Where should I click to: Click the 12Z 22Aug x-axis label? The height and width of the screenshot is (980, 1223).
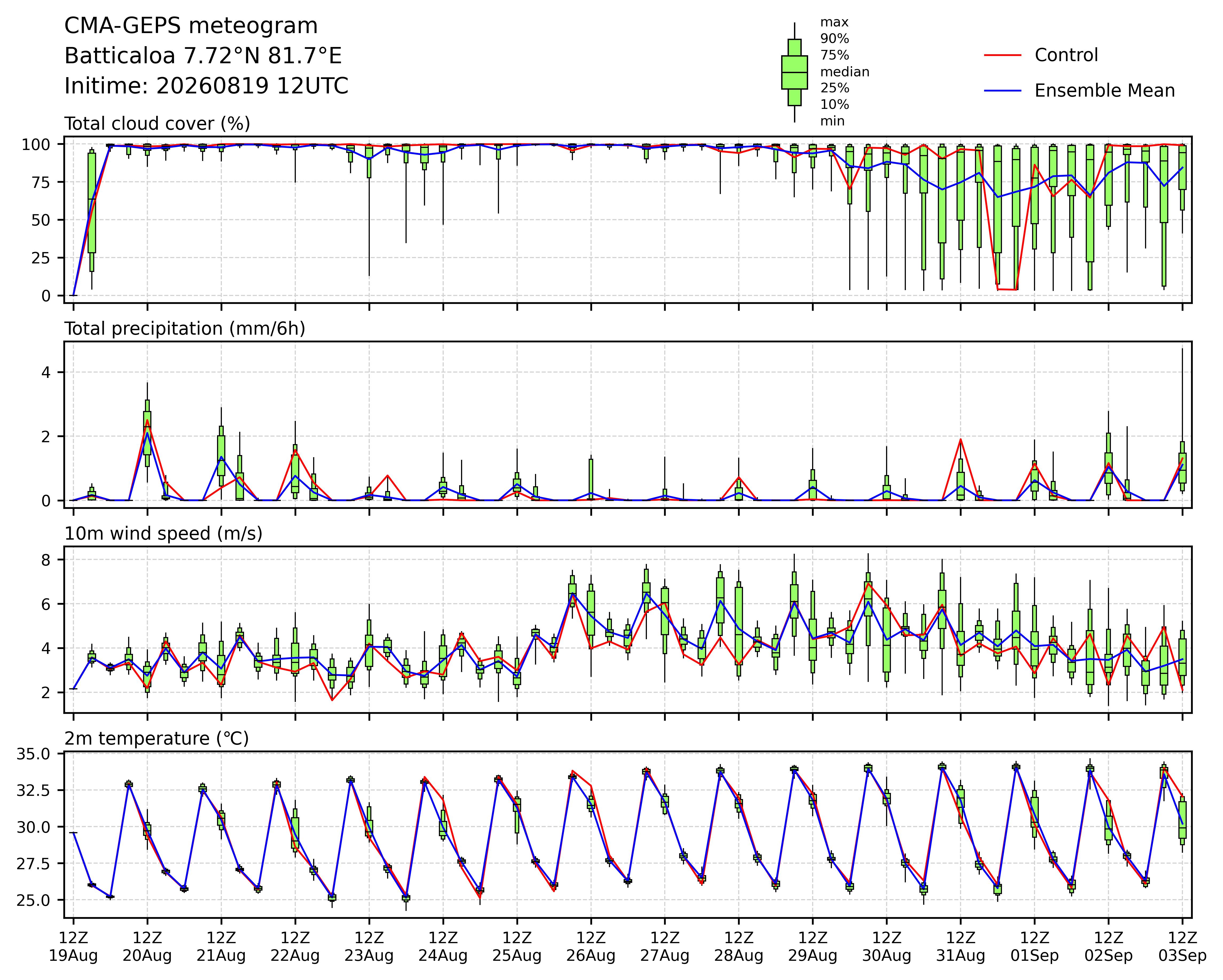(295, 947)
